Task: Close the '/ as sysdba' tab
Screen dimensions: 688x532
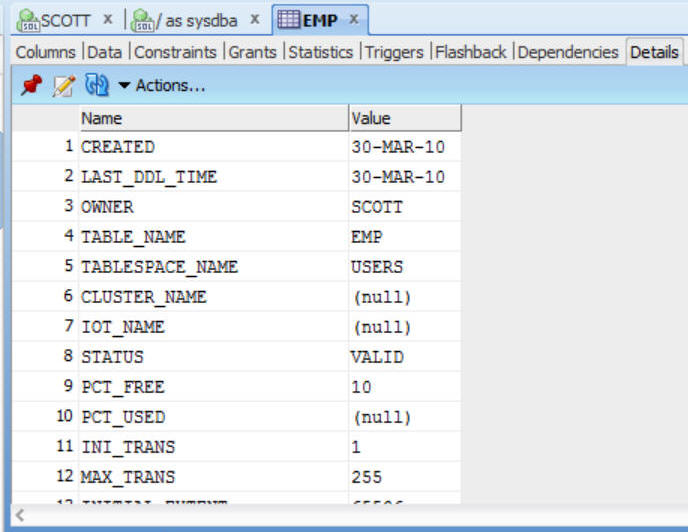Action: (x=254, y=20)
